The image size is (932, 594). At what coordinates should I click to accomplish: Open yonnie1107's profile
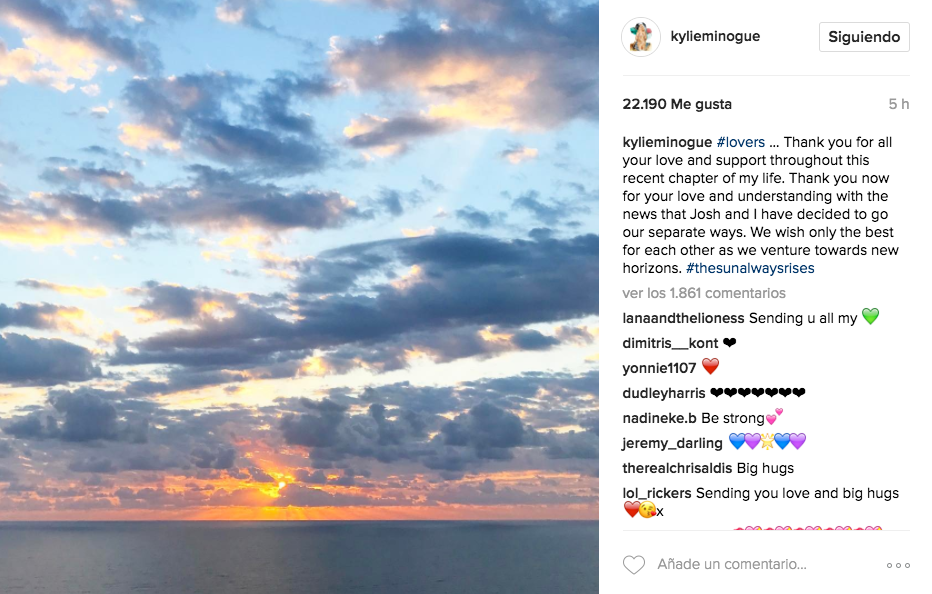click(x=659, y=368)
